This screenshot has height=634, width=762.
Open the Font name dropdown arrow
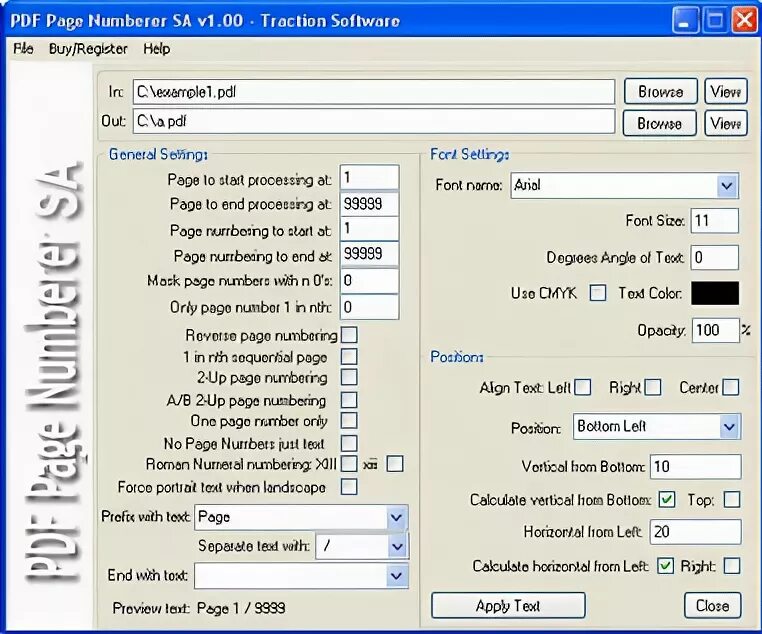click(727, 186)
